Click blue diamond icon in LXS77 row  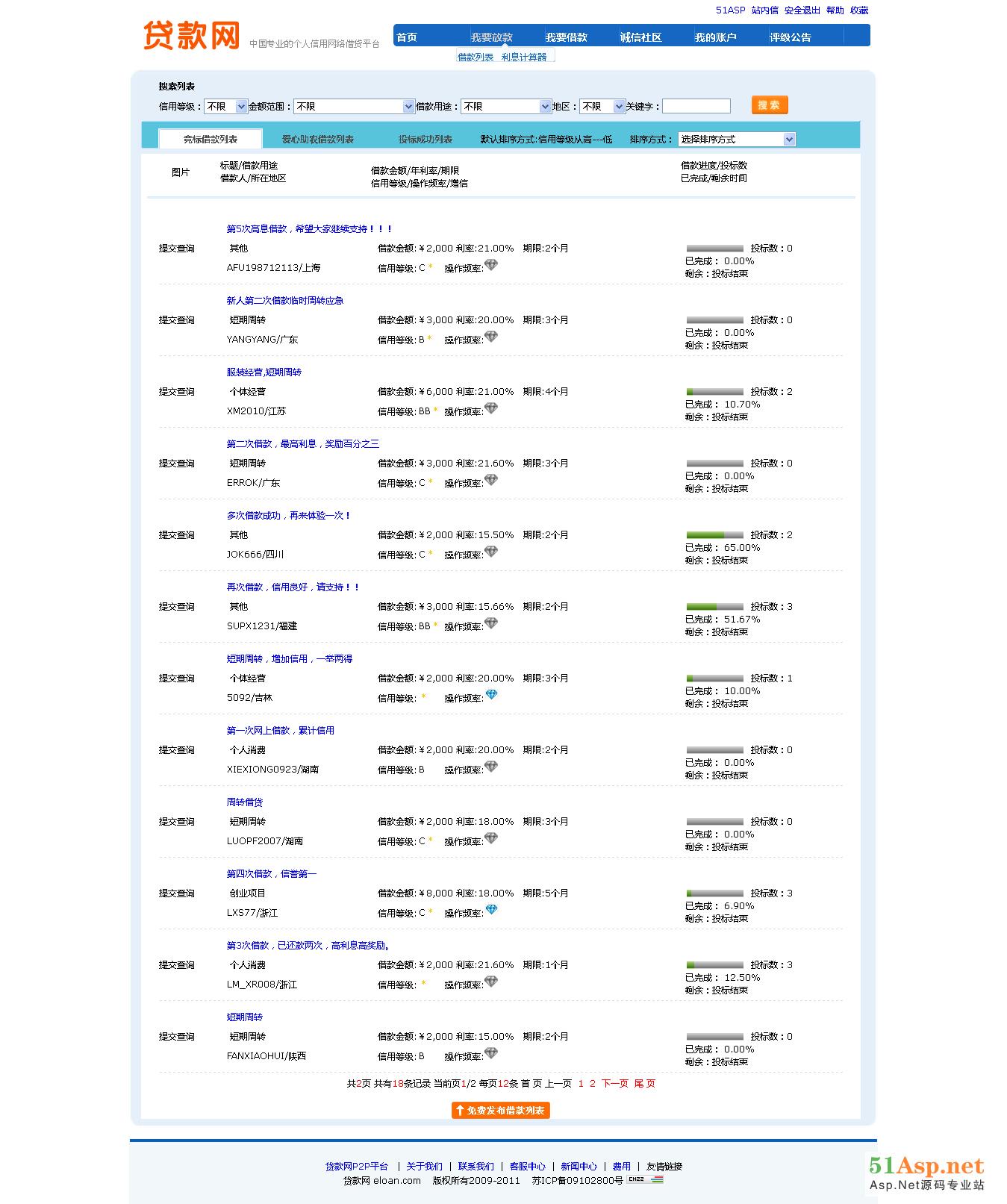(x=491, y=910)
